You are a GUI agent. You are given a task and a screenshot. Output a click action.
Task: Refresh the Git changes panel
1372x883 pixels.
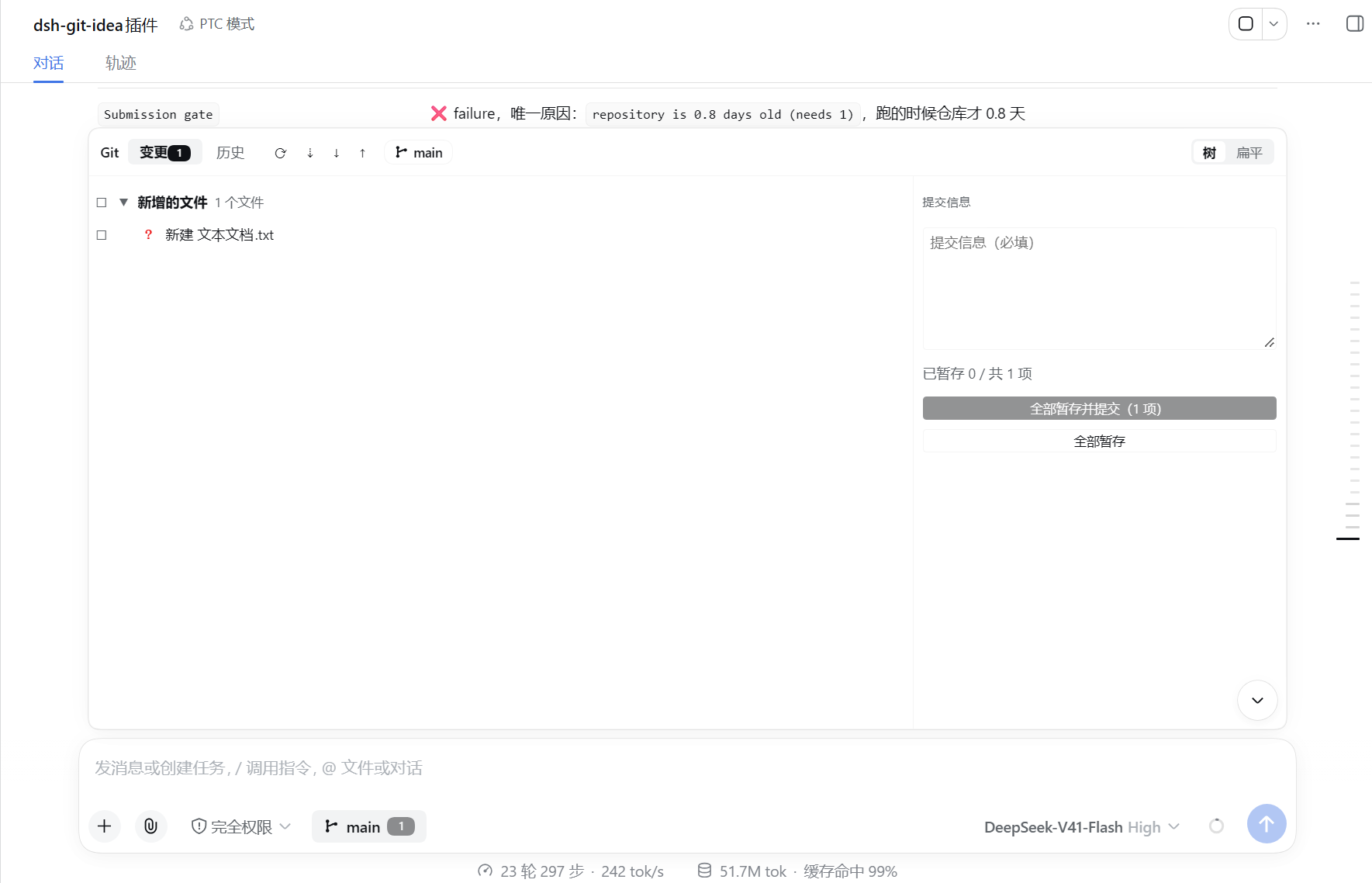281,153
